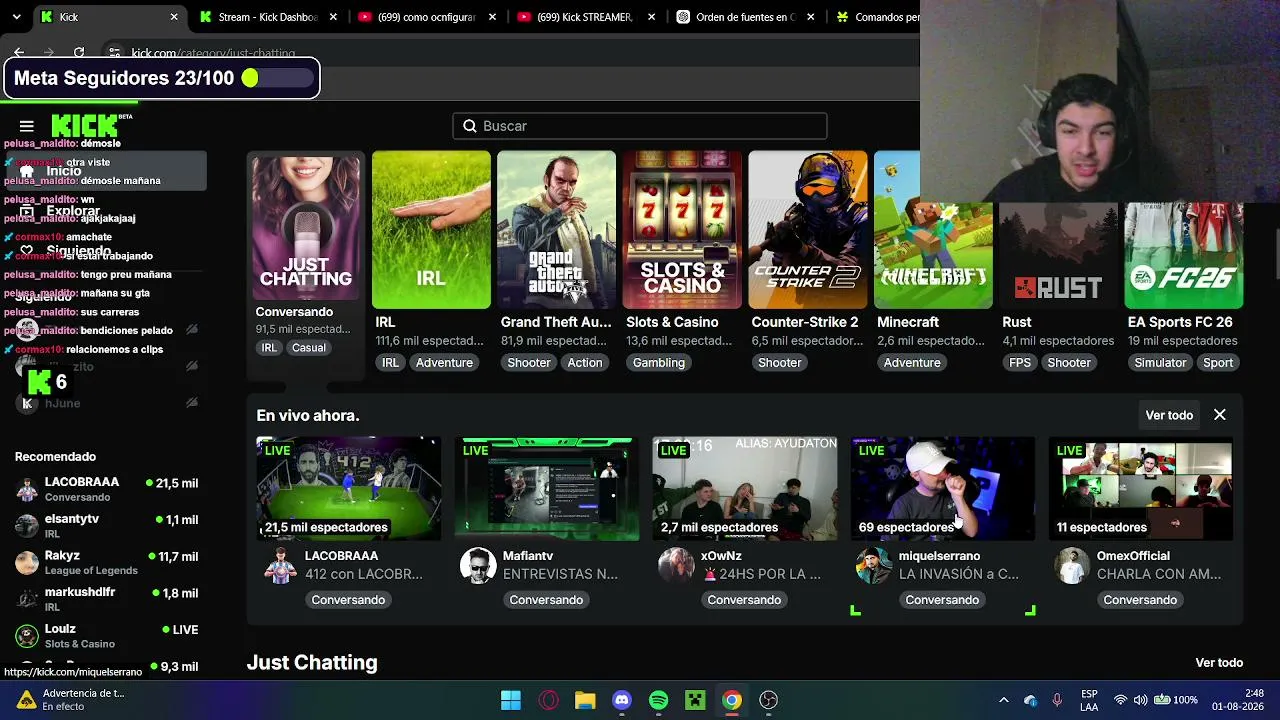This screenshot has width=1280, height=720.
Task: Click LACOBRAAA's avatar in the live card
Action: pyautogui.click(x=281, y=566)
